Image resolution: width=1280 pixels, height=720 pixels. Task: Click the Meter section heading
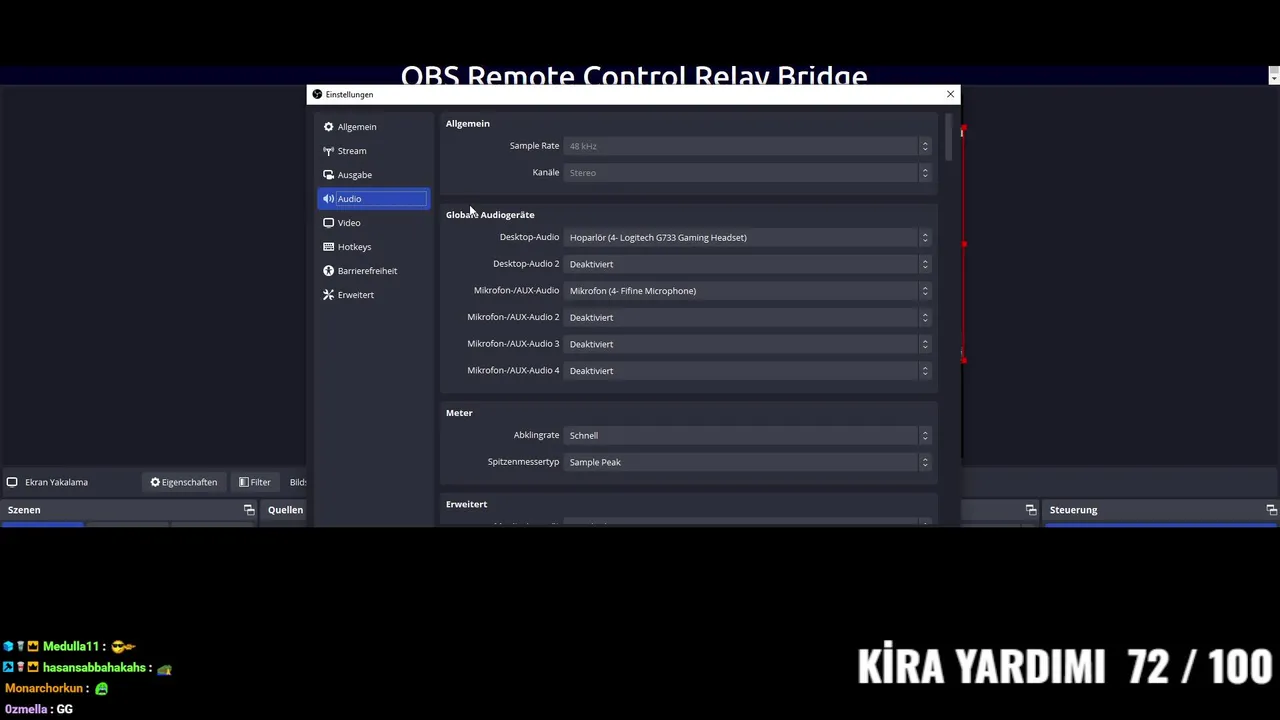(x=459, y=413)
